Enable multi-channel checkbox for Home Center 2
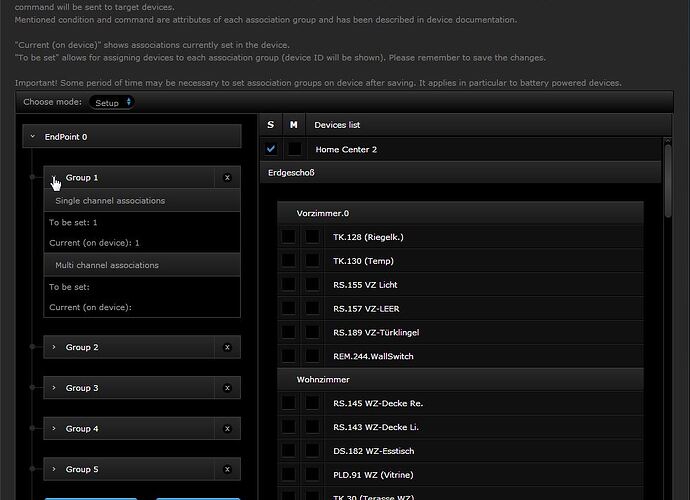 coord(294,149)
